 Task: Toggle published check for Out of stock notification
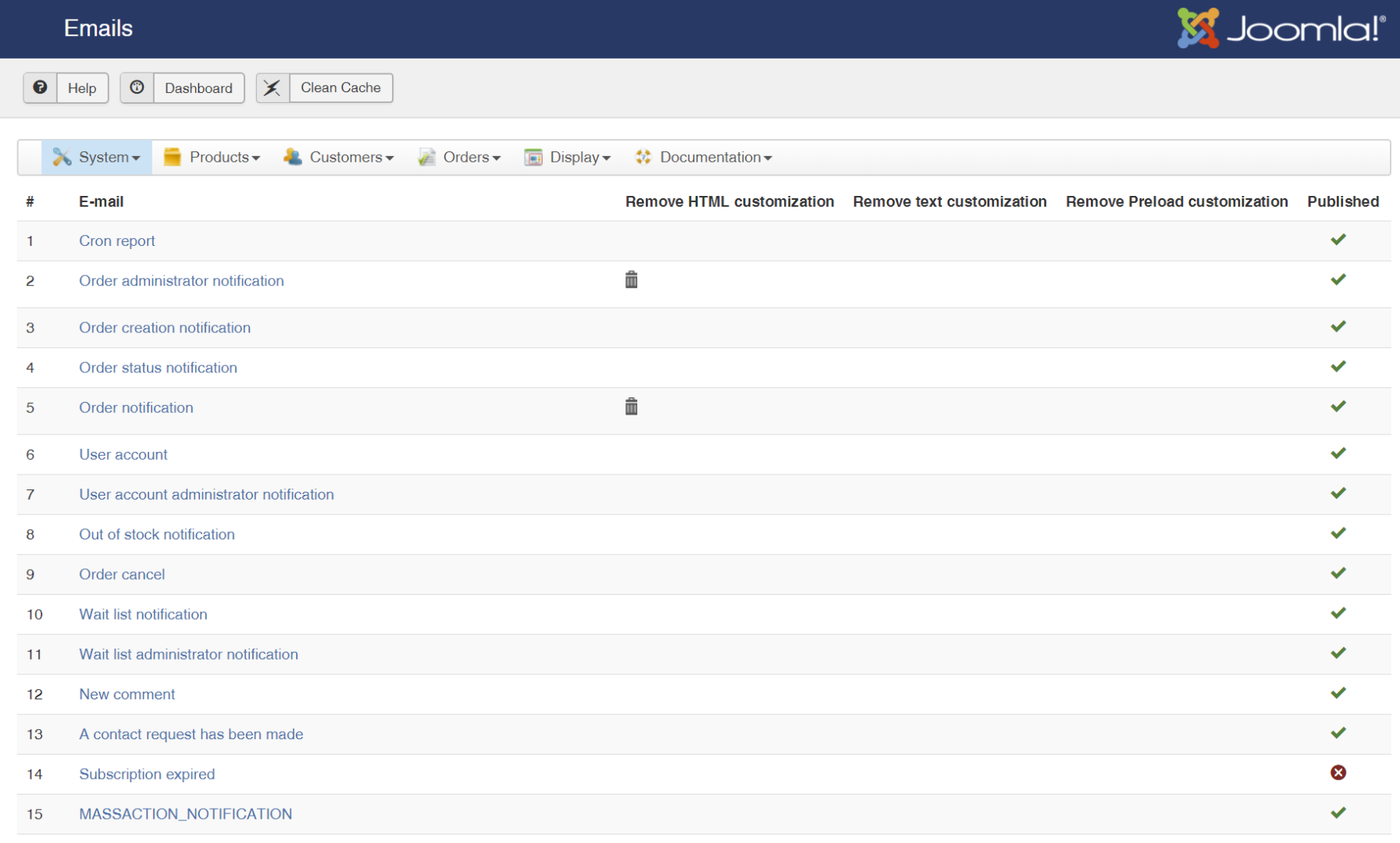[1338, 533]
